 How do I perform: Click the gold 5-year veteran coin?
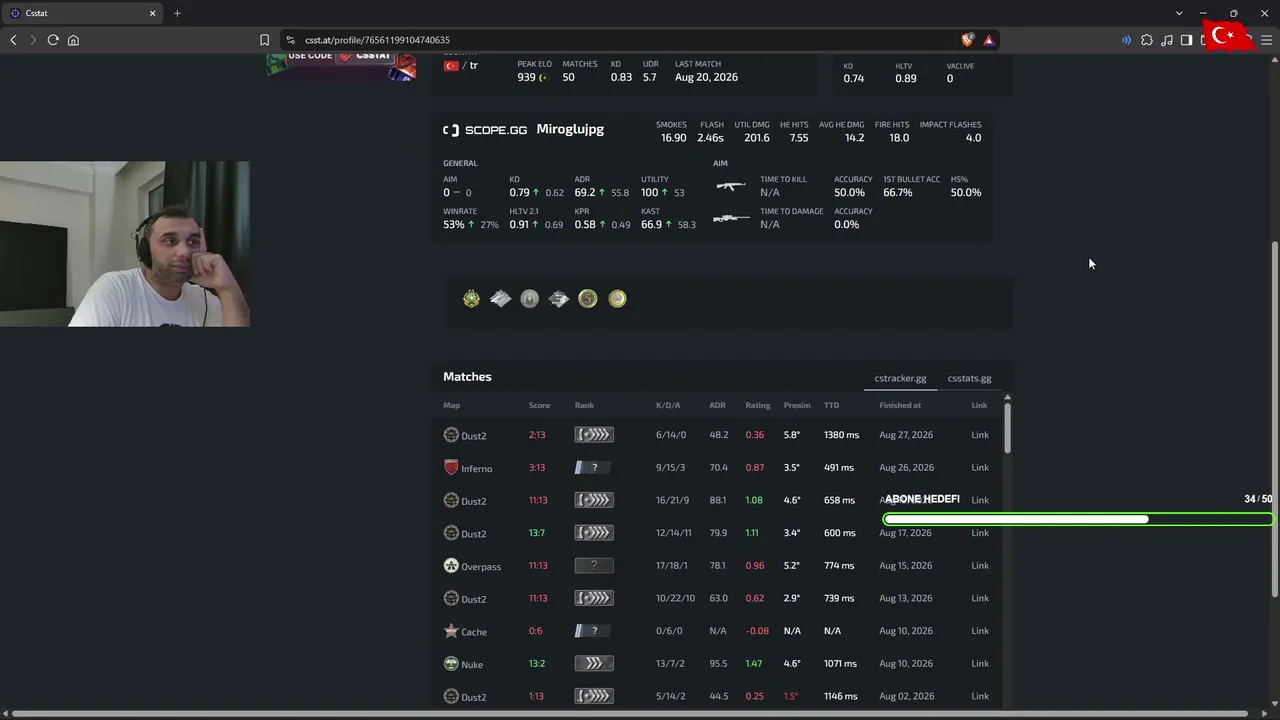[x=588, y=299]
